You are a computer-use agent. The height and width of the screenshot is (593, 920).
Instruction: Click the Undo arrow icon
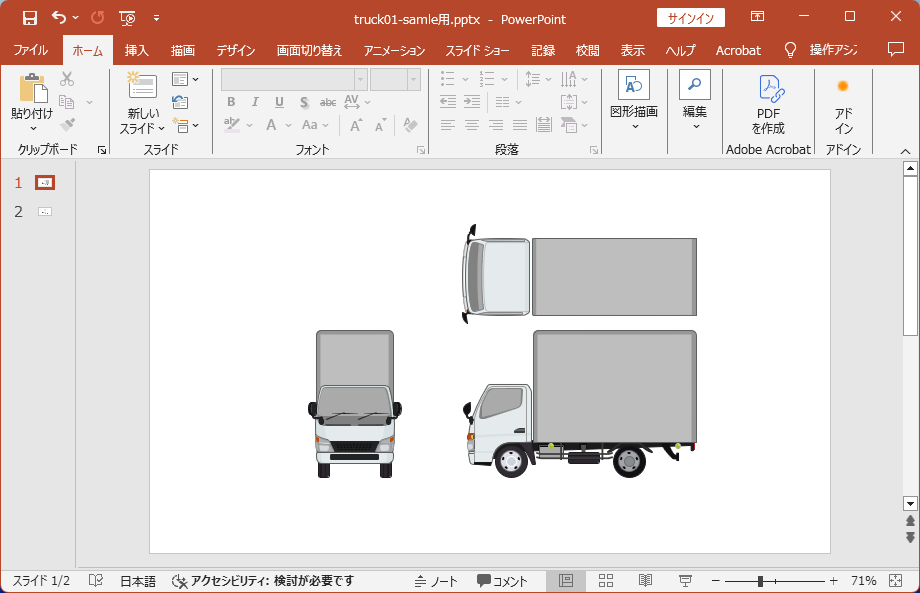pos(59,18)
